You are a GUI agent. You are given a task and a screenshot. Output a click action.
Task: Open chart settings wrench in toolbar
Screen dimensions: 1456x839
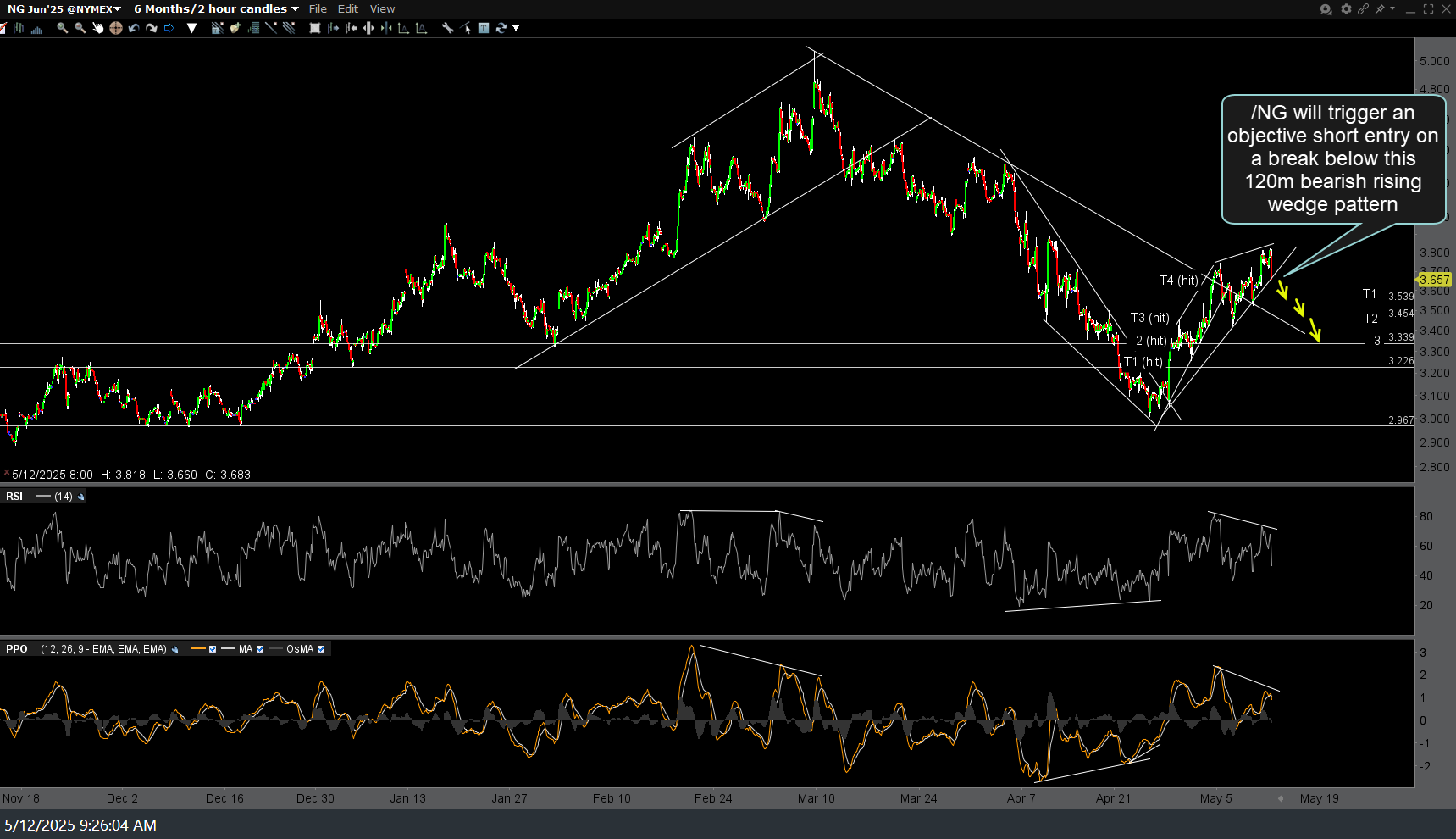pos(447,28)
